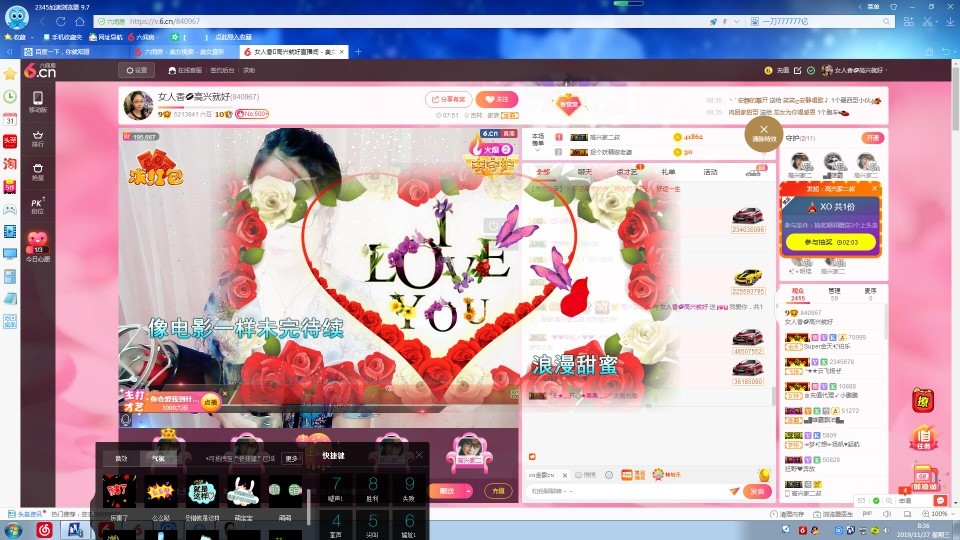Switch to 麦序 mic queue tab

coord(870,294)
